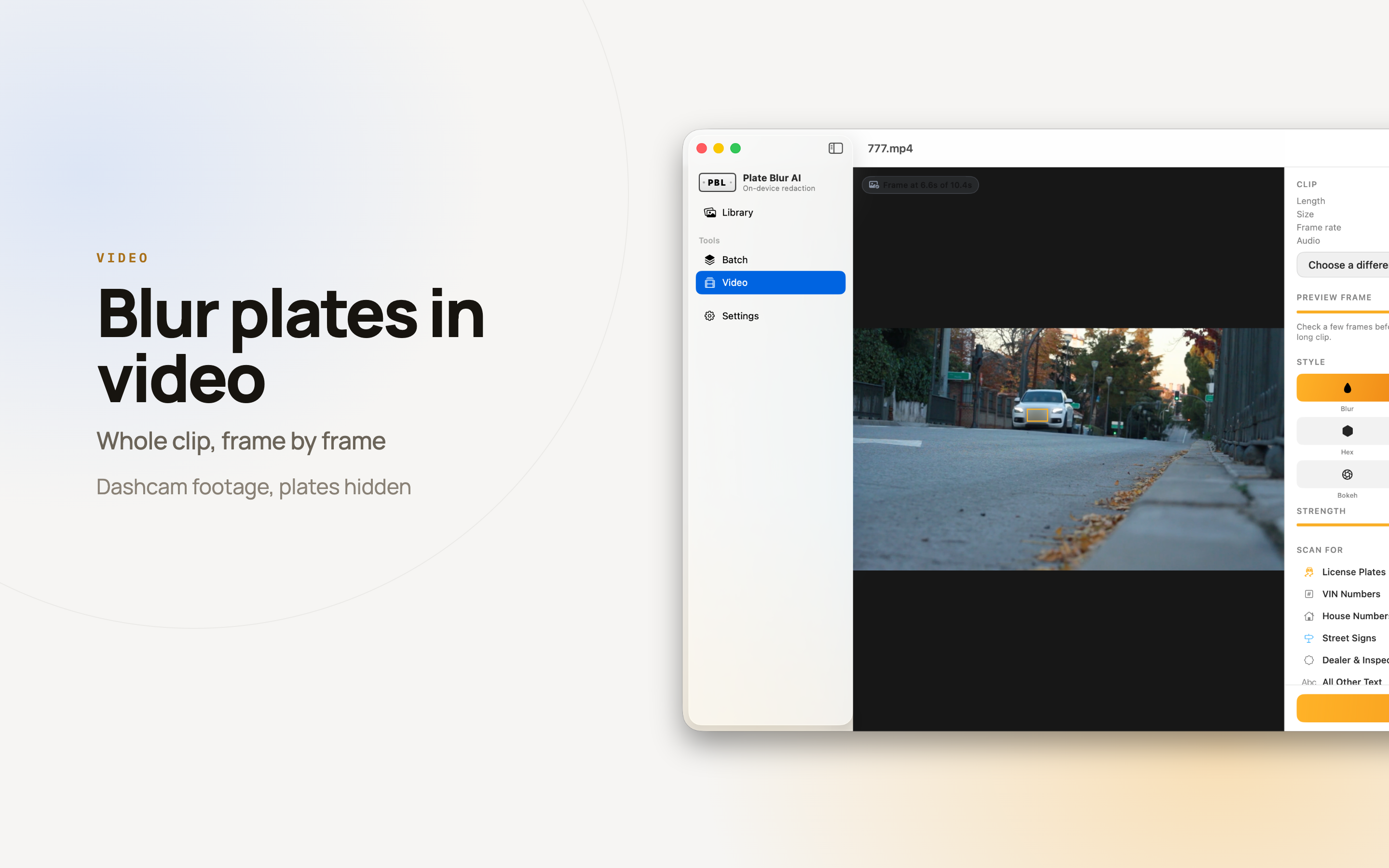This screenshot has width=1389, height=868.
Task: Click the Abc icon beside All Other Text
Action: (1308, 682)
